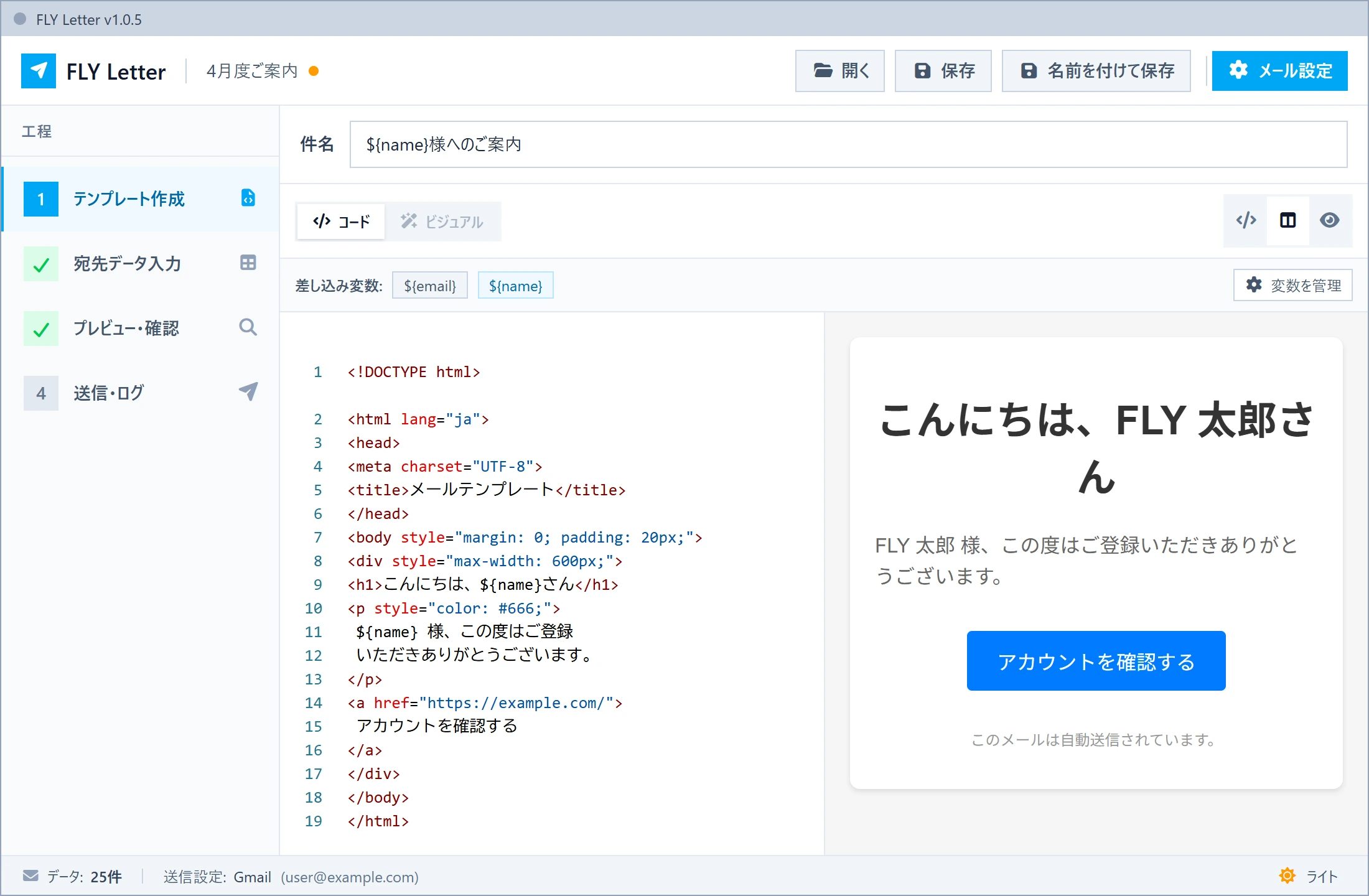Click the floppy icon on 名前を付けて保存
1369x896 pixels.
click(x=1029, y=71)
